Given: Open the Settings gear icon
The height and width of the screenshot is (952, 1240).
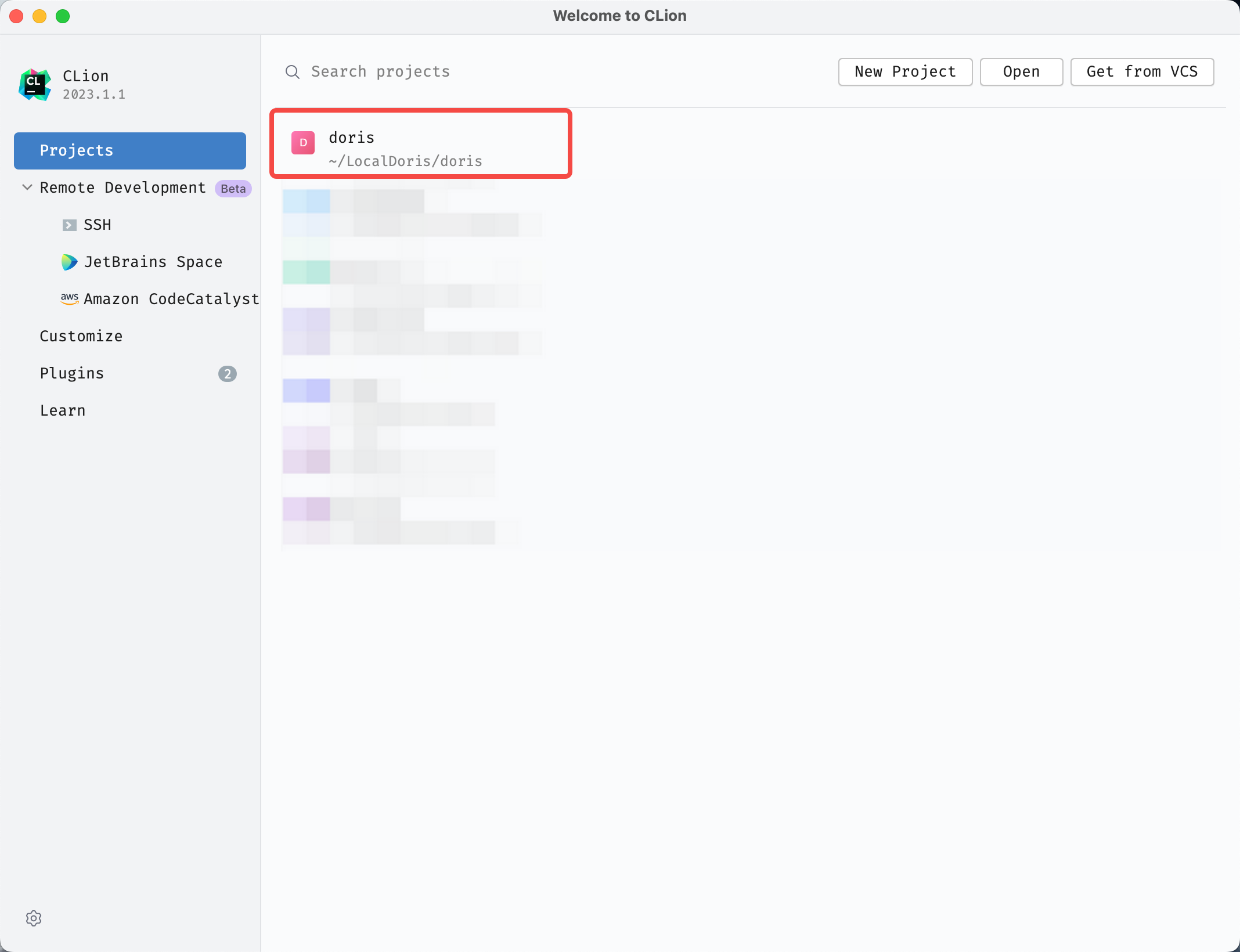Looking at the screenshot, I should (x=34, y=916).
